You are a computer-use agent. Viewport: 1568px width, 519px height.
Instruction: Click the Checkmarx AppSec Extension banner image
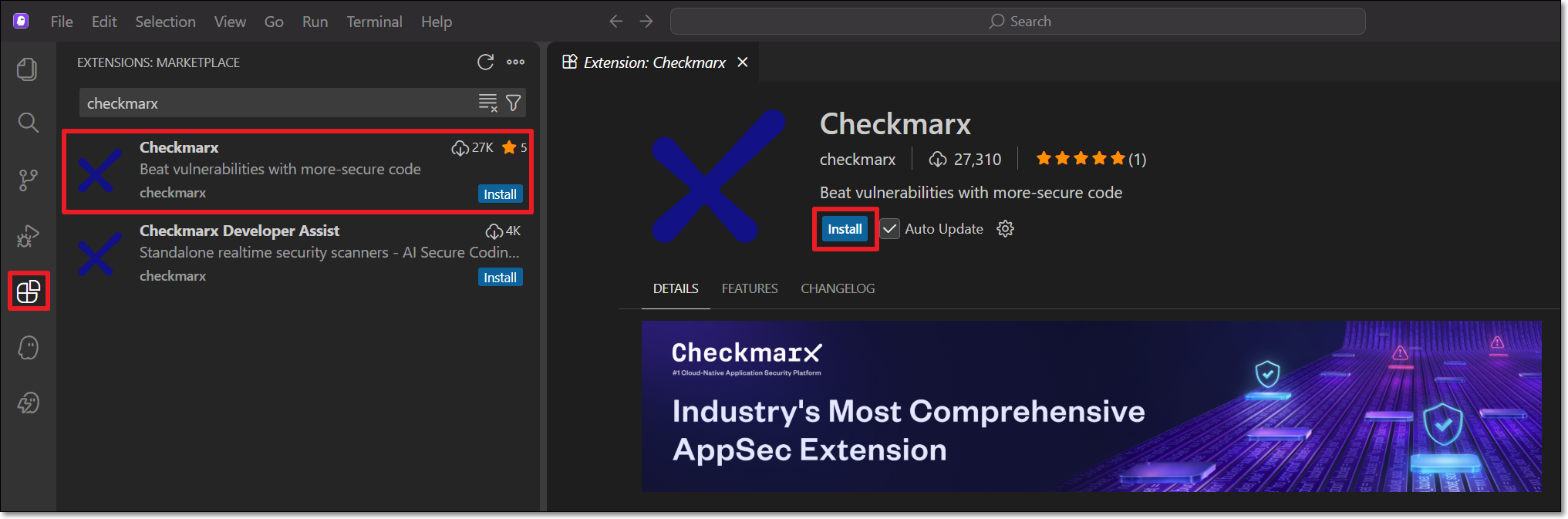point(1091,406)
